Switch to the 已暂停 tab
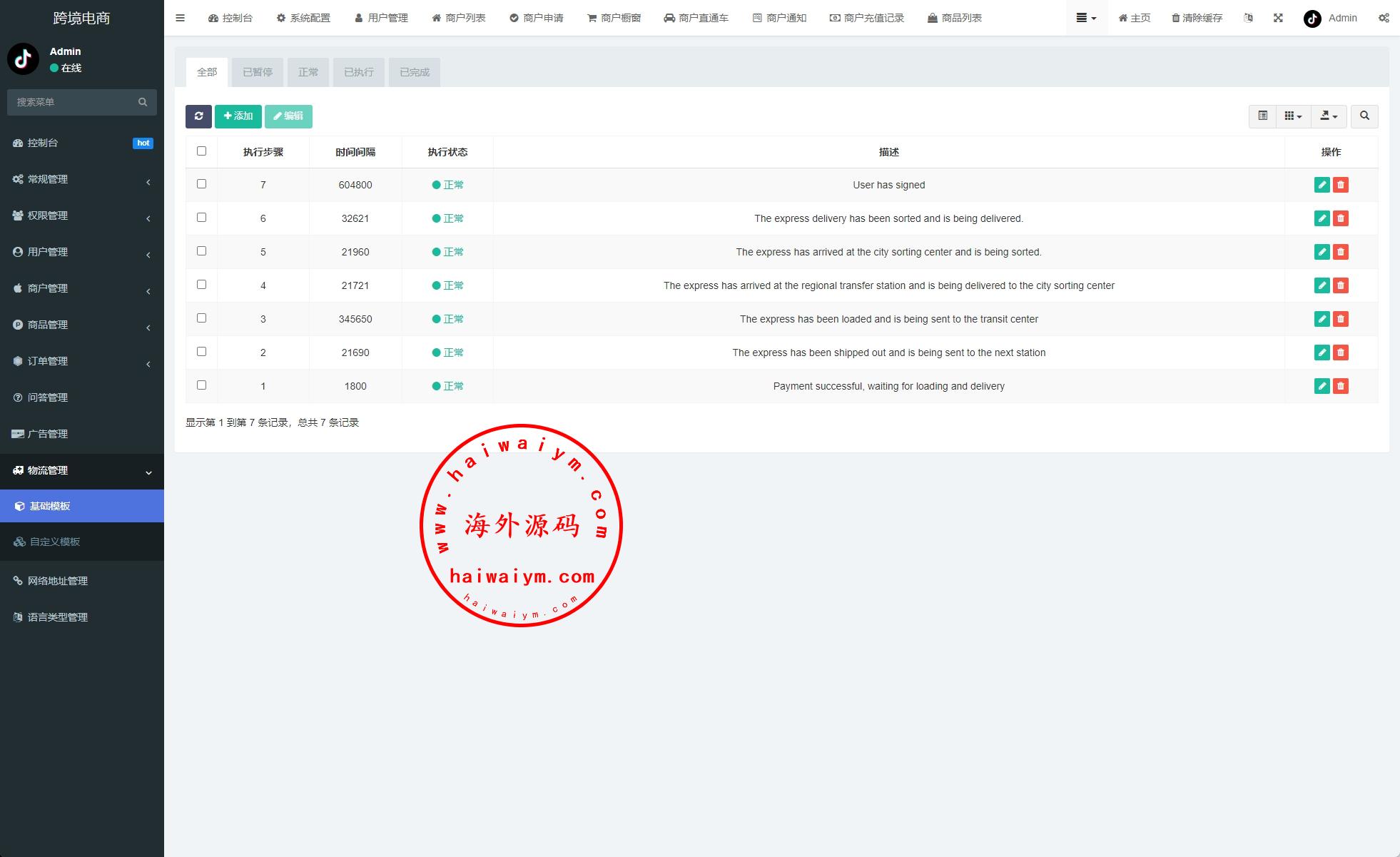 257,72
